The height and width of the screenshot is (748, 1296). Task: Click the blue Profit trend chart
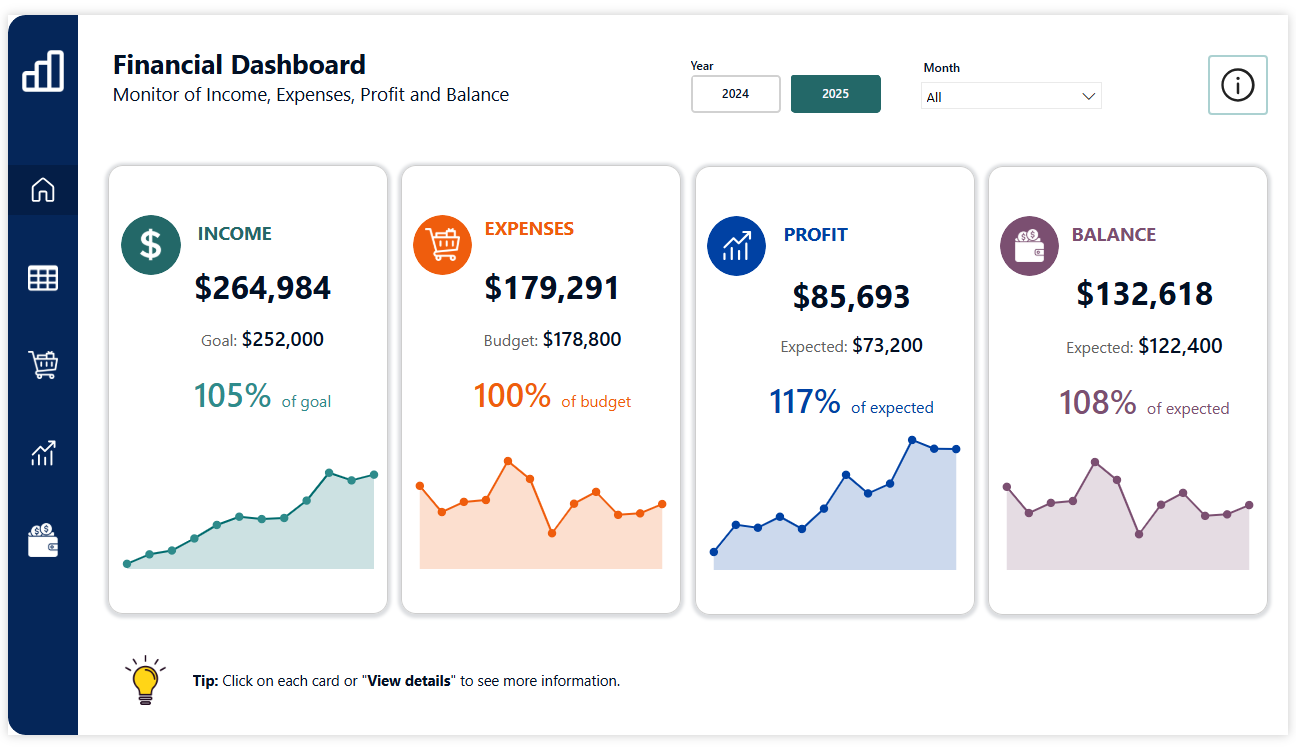tap(835, 504)
